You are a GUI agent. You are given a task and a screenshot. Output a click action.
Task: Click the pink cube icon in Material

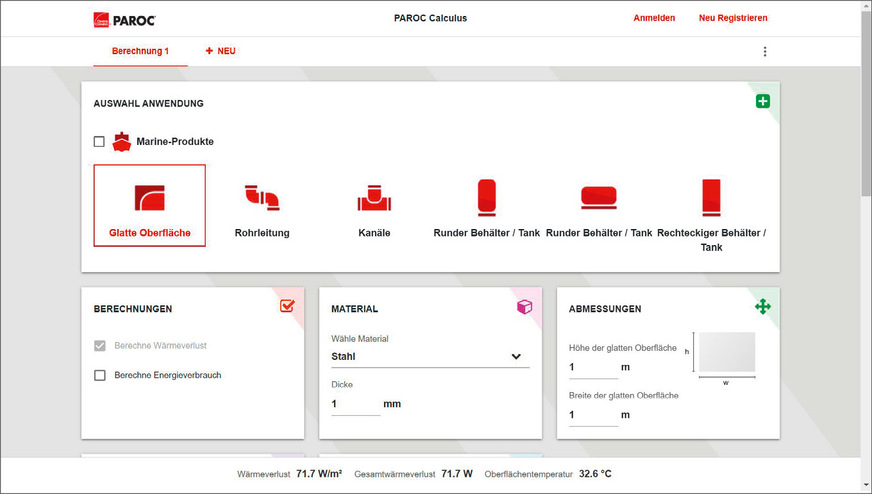coord(524,307)
